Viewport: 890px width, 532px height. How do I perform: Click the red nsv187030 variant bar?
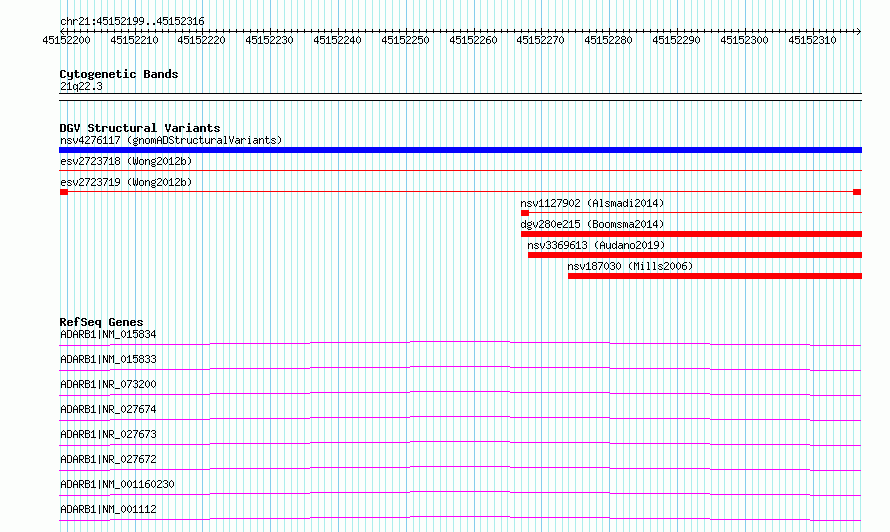[x=715, y=276]
